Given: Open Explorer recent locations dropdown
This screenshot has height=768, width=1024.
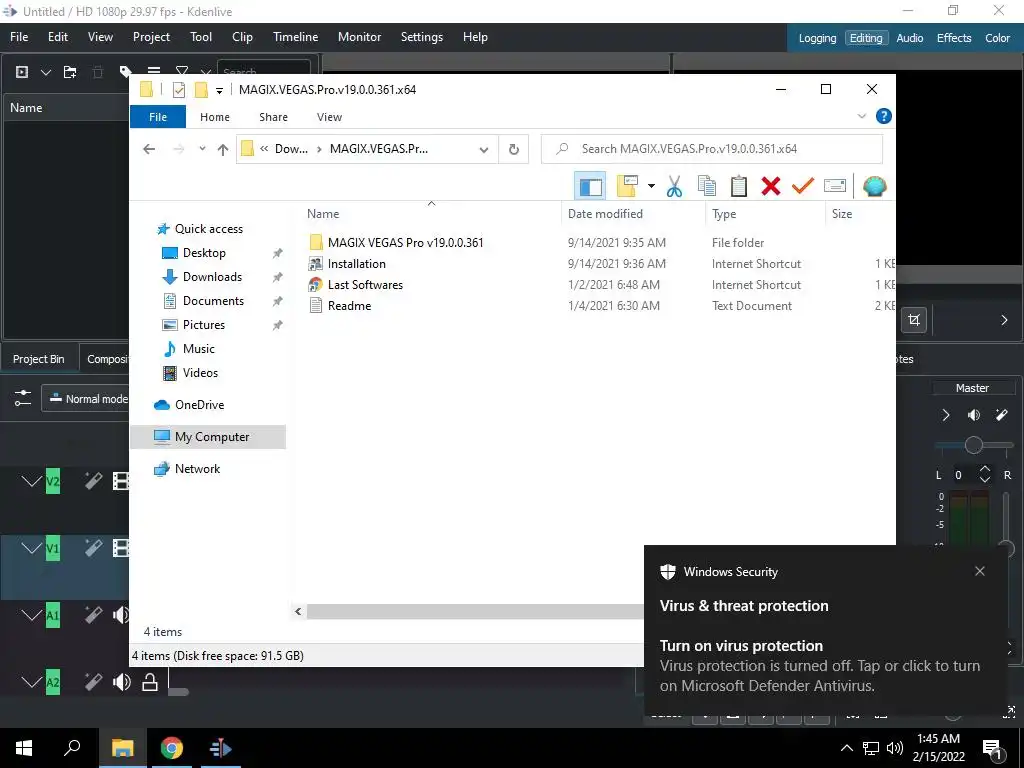Looking at the screenshot, I should coord(202,149).
